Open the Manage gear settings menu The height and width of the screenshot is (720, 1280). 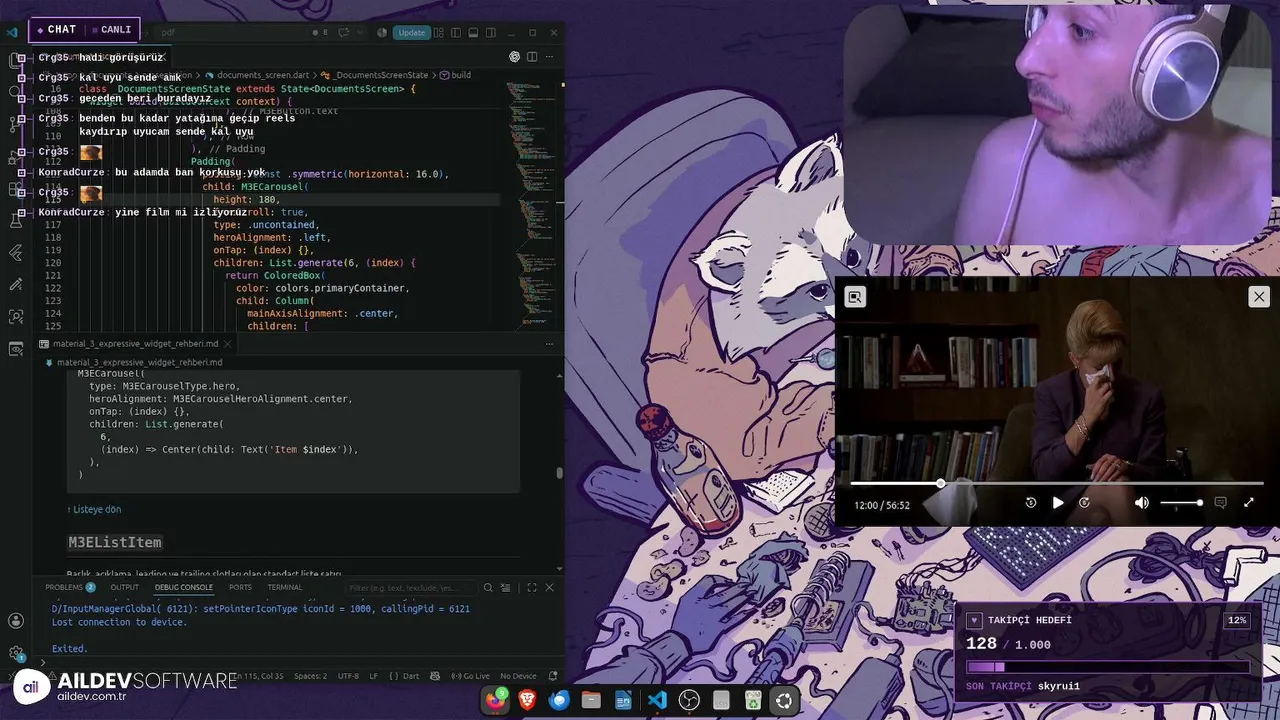point(15,654)
